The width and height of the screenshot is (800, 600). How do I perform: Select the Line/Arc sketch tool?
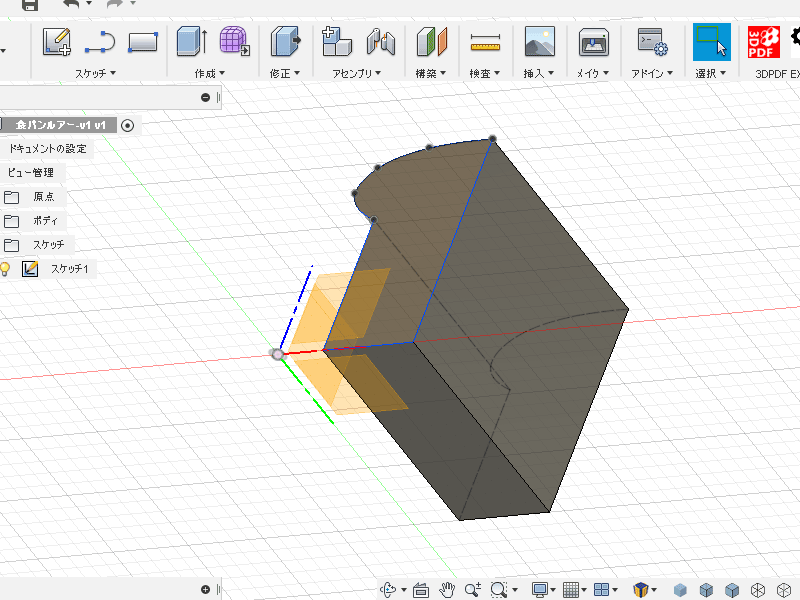click(x=100, y=42)
